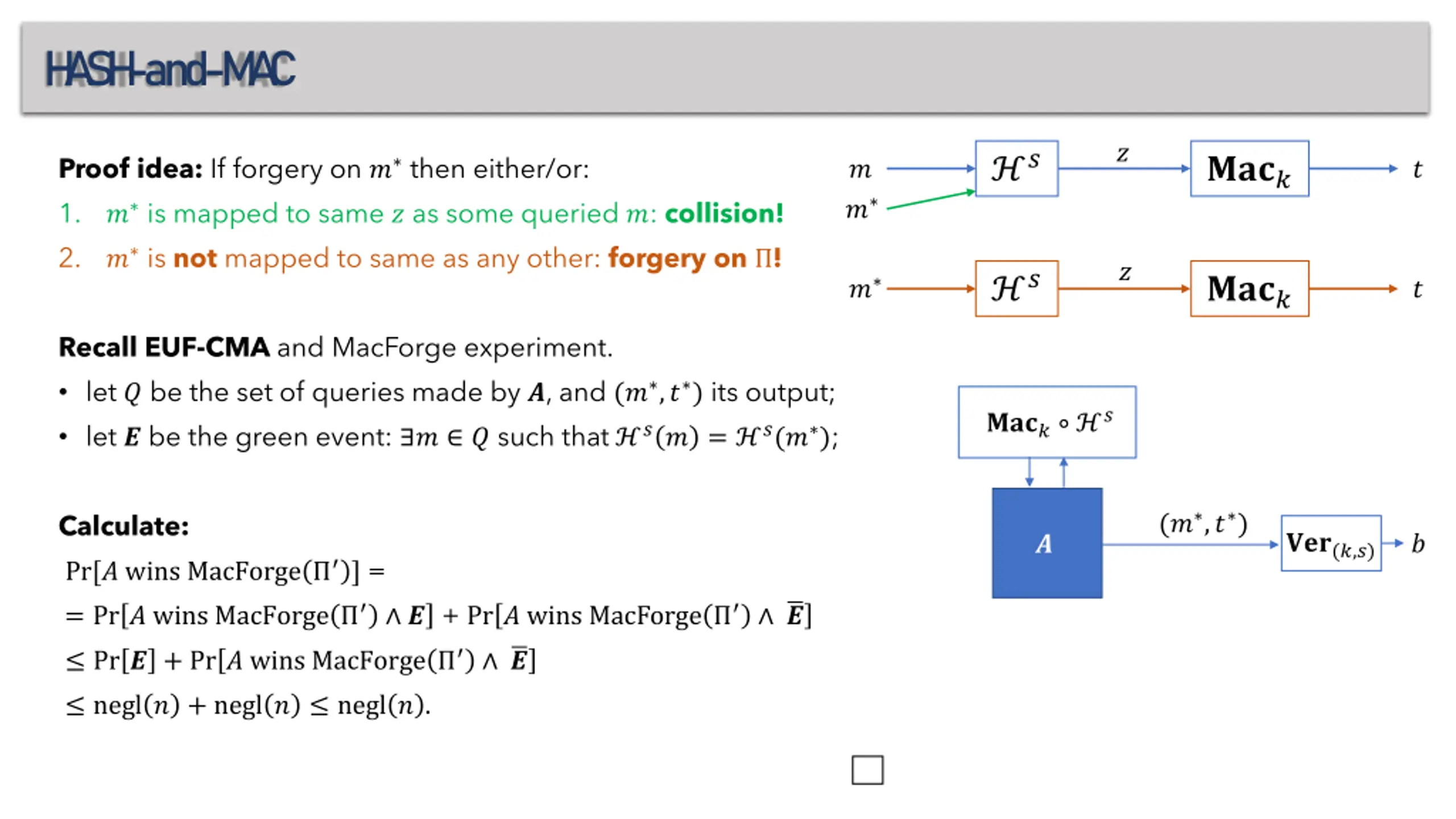The image size is (1456, 819).
Task: Select the Mac_k ∘ H^s oracle box
Action: tap(1047, 422)
